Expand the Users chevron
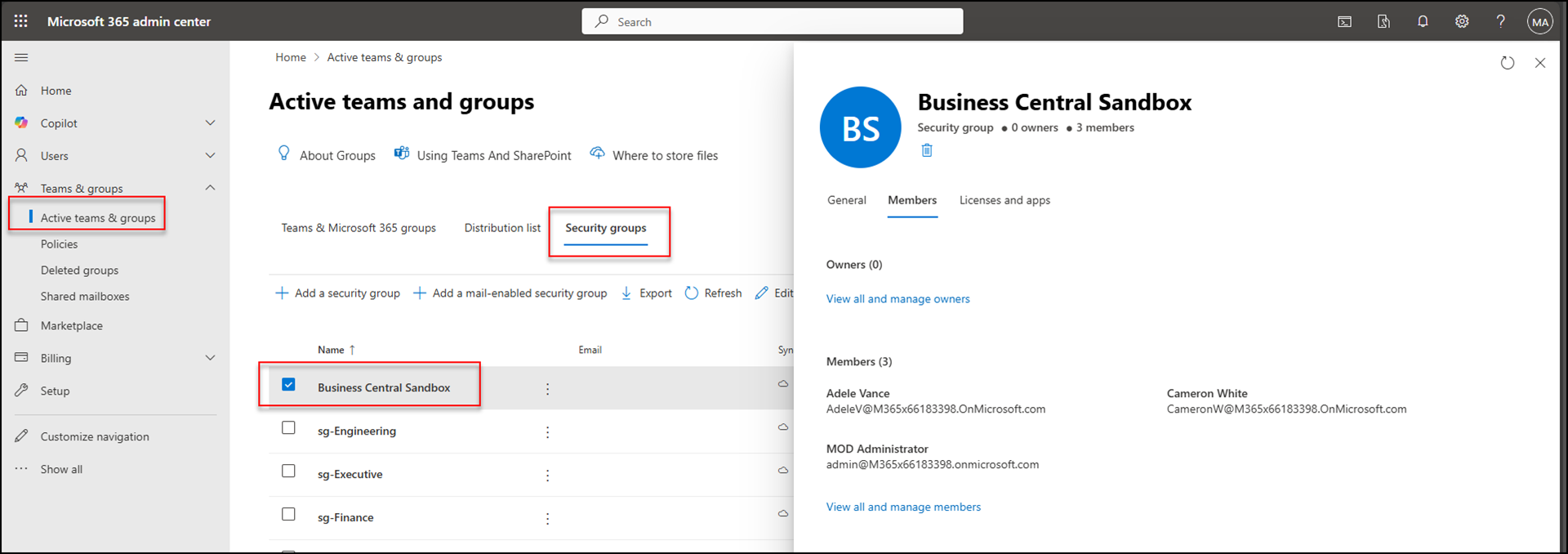 [210, 155]
